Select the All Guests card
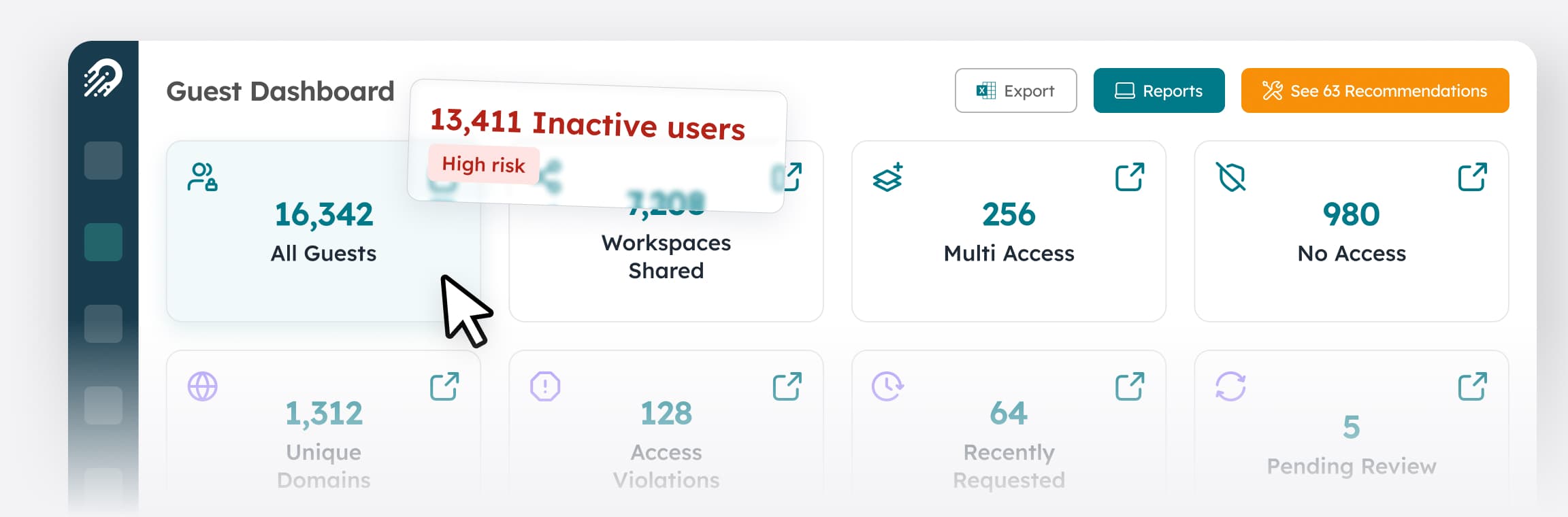This screenshot has height=517, width=1568. 323,231
